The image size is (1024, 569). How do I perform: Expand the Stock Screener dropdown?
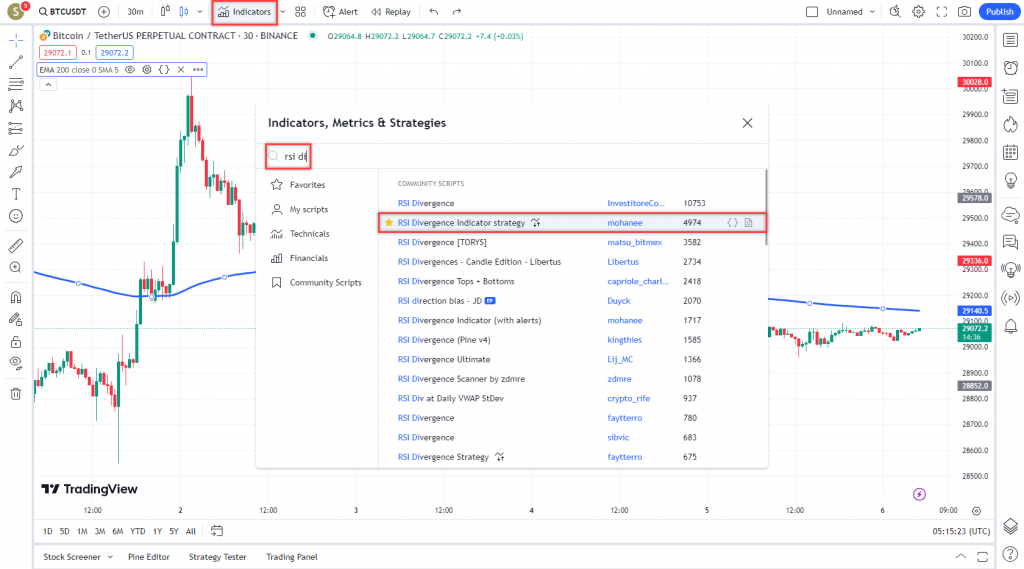(110, 557)
